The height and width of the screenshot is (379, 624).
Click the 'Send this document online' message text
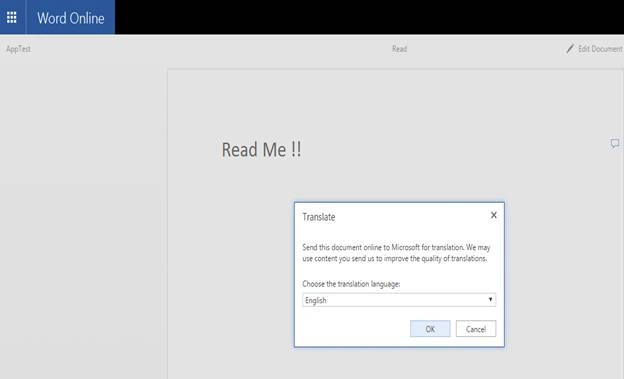(396, 253)
